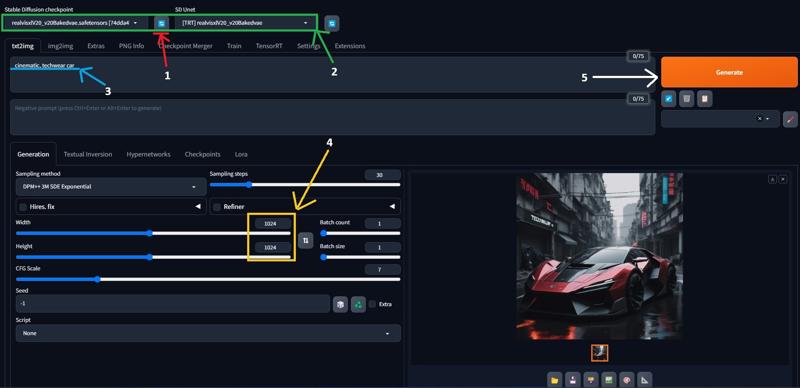Click the Batch count slider

tap(360, 233)
